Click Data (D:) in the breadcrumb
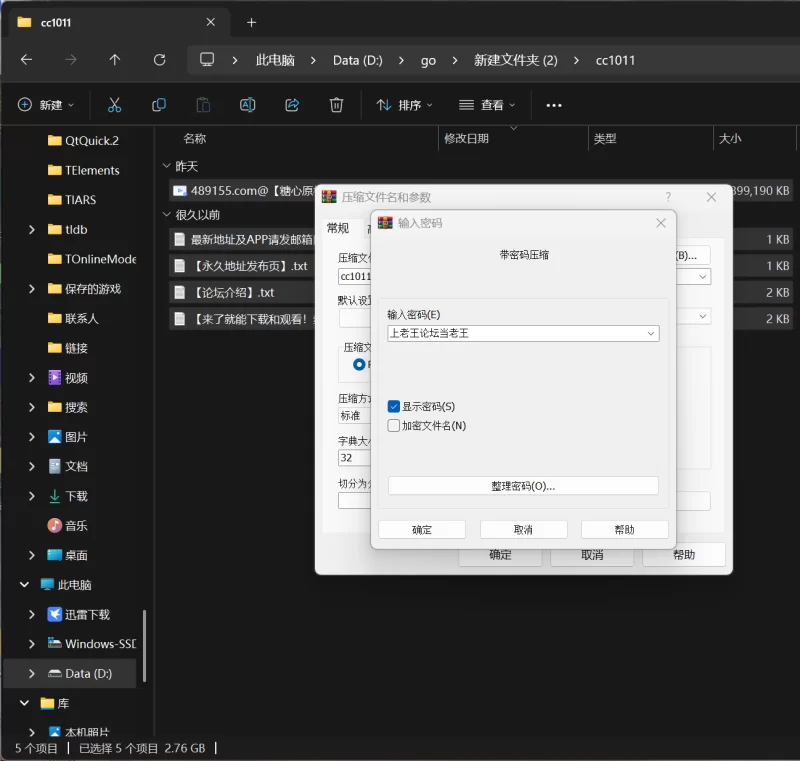 pyautogui.click(x=358, y=60)
